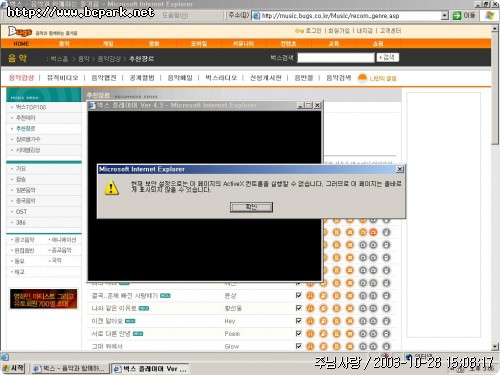Click the first gray icon in Glow row
The image size is (500, 375).
(x=363, y=346)
